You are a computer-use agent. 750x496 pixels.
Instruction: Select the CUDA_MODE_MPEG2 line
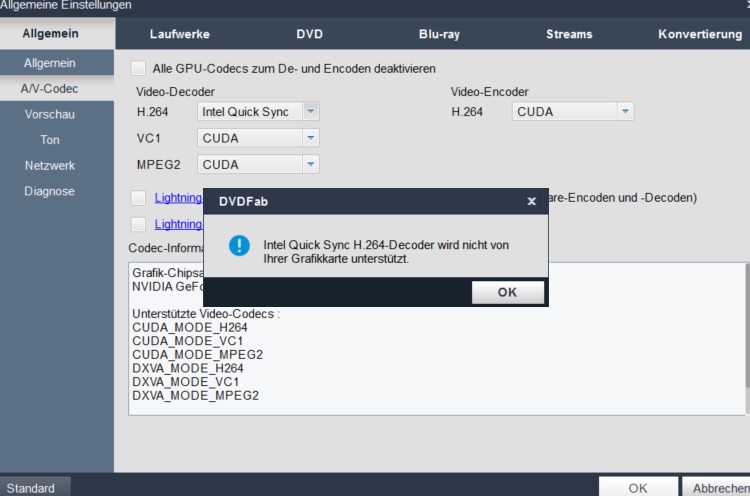[x=198, y=354]
